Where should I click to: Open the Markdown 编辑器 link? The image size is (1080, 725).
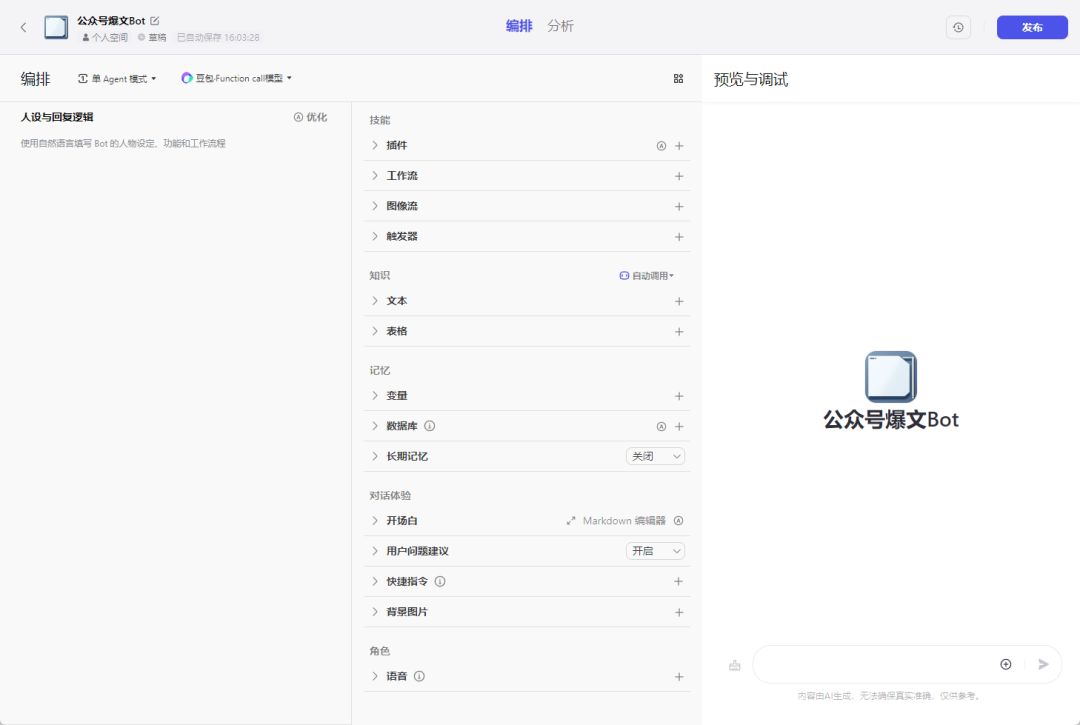pyautogui.click(x=616, y=521)
